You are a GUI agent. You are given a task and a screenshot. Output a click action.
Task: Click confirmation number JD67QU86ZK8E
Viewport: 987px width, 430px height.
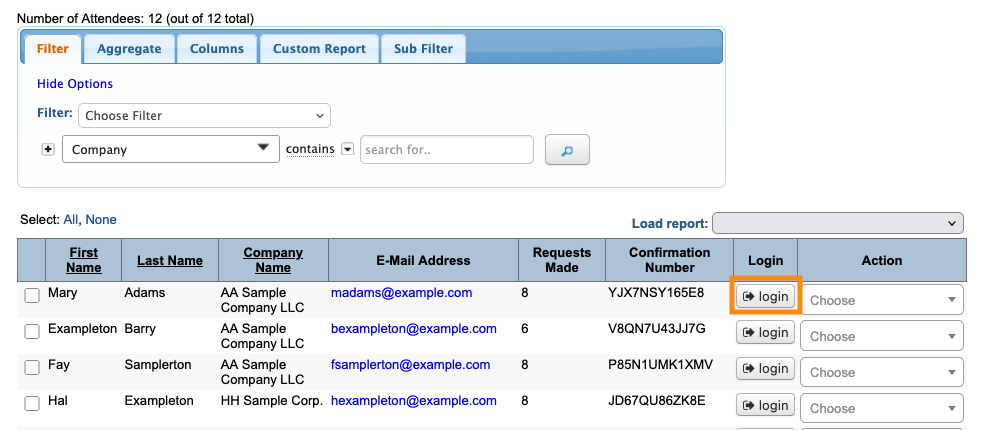point(657,401)
